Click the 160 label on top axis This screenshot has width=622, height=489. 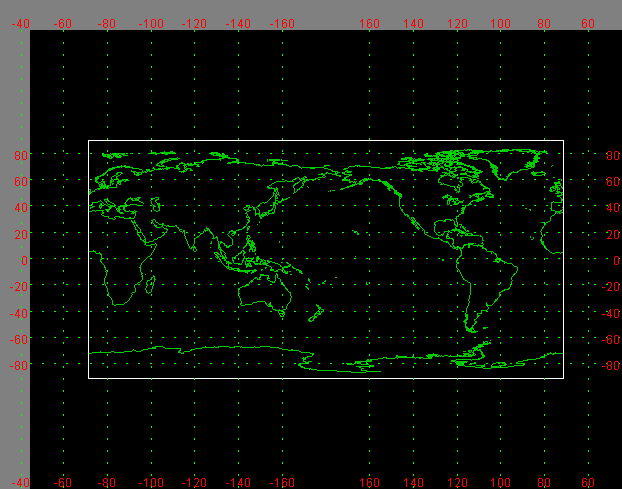[370, 23]
